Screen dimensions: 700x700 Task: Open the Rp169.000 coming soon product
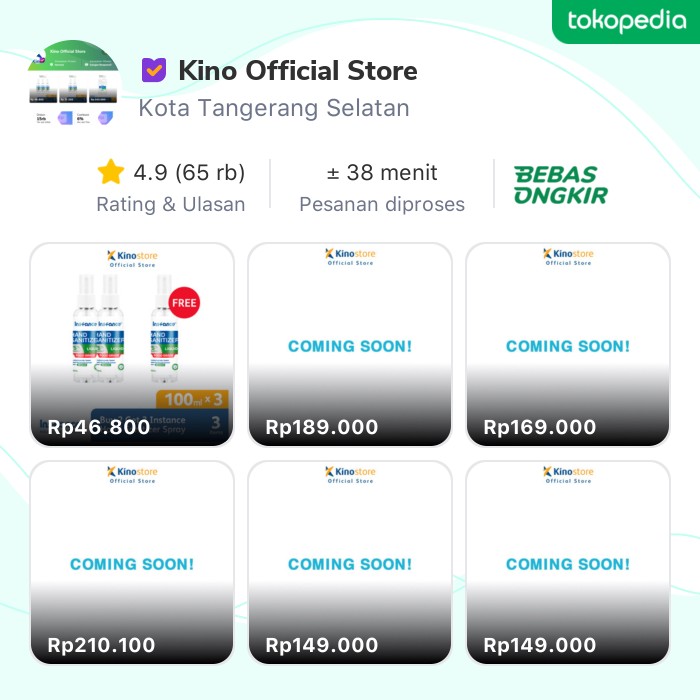568,345
